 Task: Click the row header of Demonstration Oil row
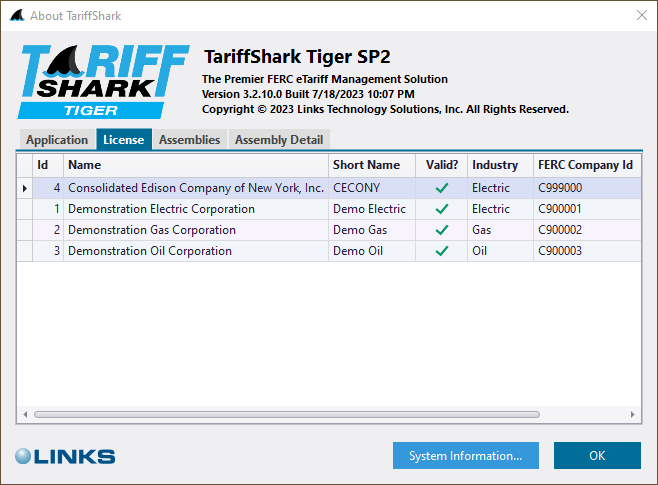[25, 251]
